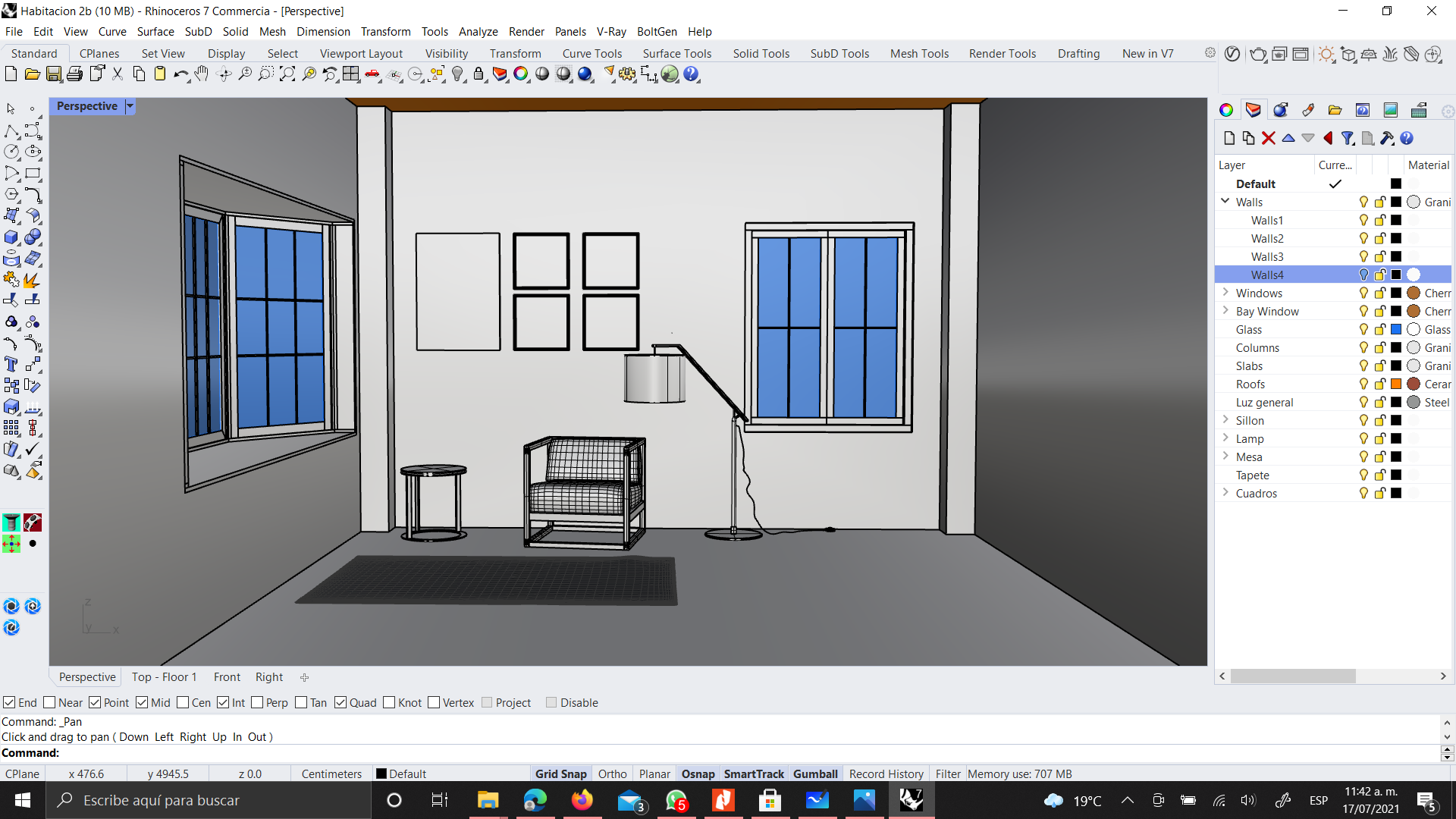Click the Pan hand tool icon
The width and height of the screenshot is (1456, 819).
click(x=202, y=74)
